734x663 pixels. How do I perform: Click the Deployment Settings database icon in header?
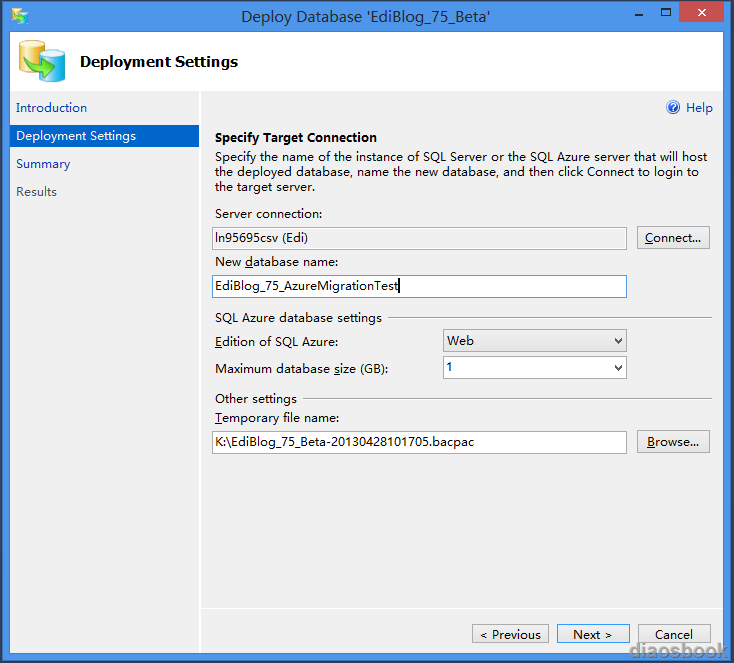42,61
